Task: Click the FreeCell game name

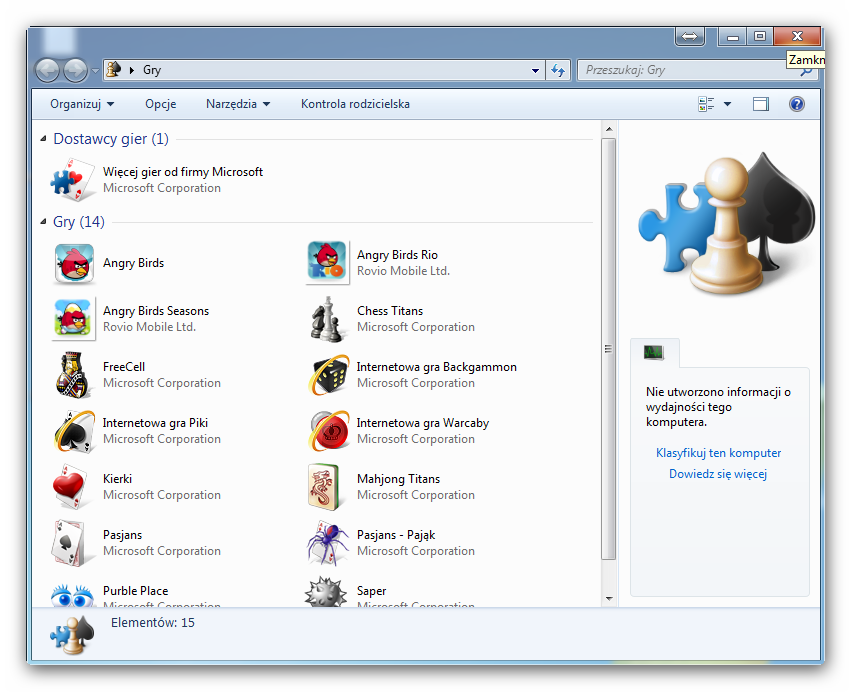Action: point(124,367)
